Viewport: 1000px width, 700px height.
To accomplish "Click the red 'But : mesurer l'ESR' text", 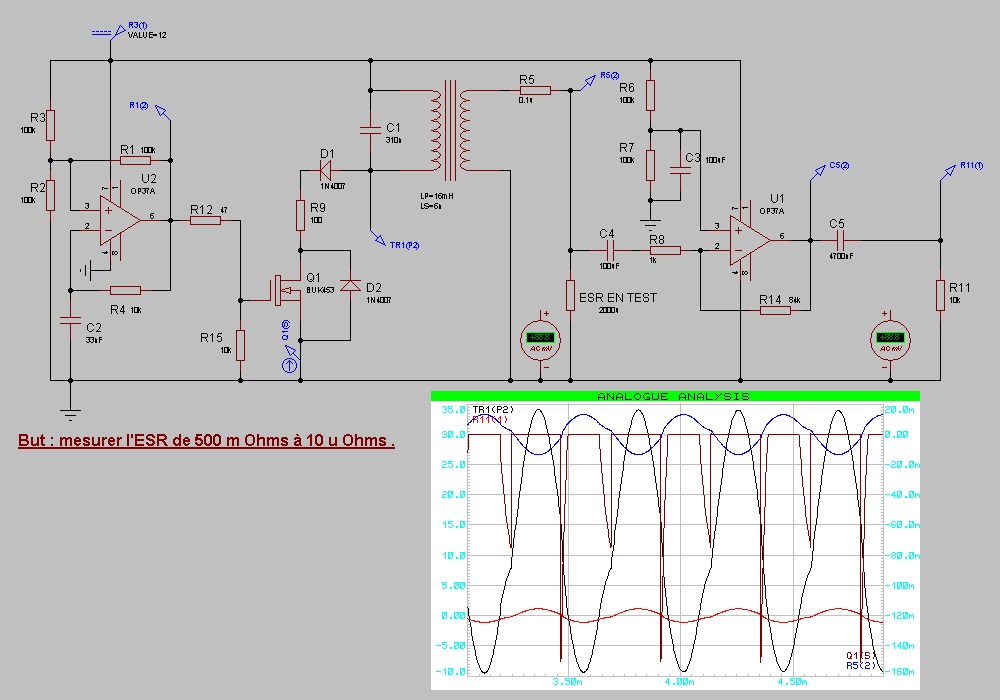I will [206, 441].
